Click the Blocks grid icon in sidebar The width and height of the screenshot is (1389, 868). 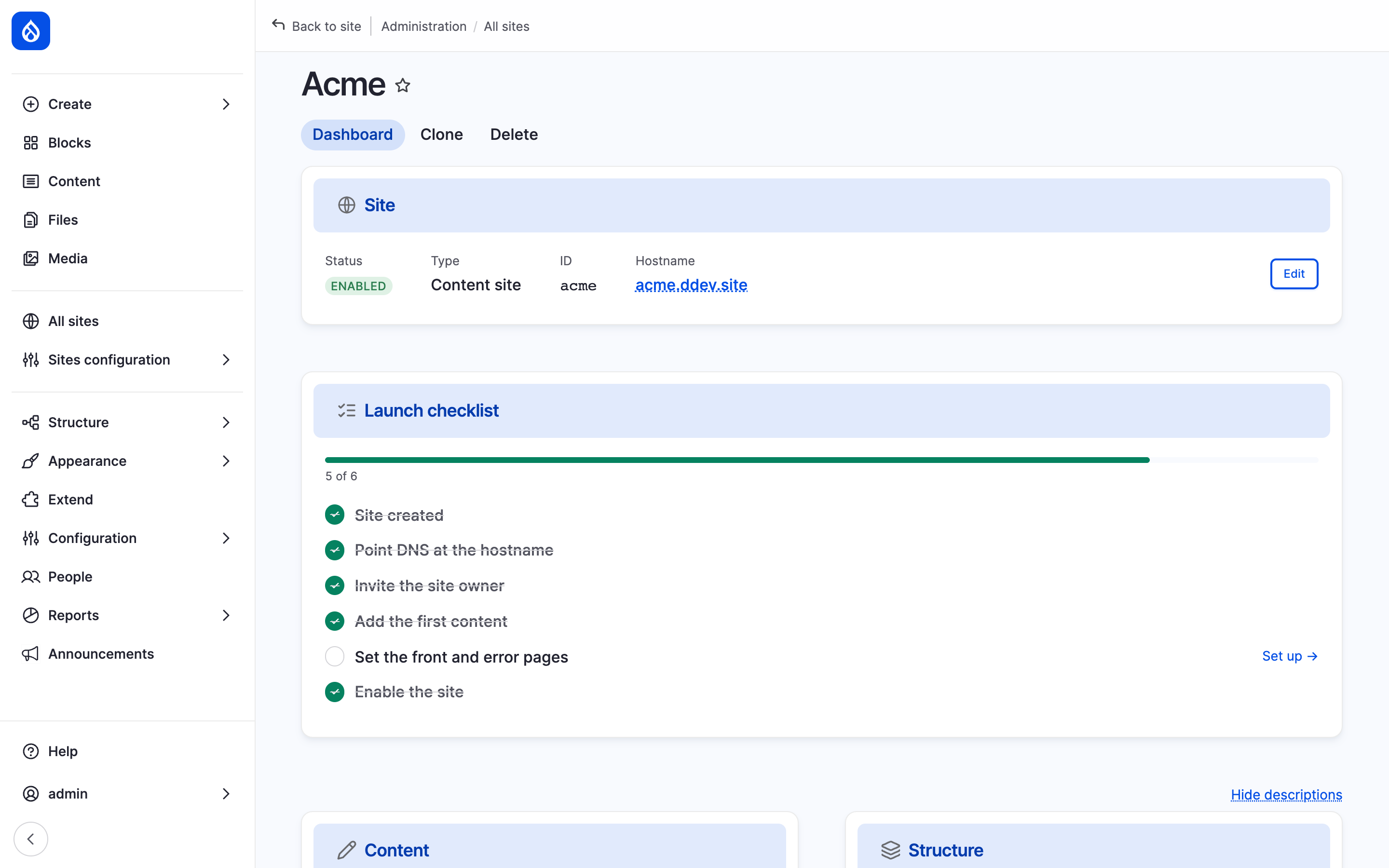click(31, 142)
